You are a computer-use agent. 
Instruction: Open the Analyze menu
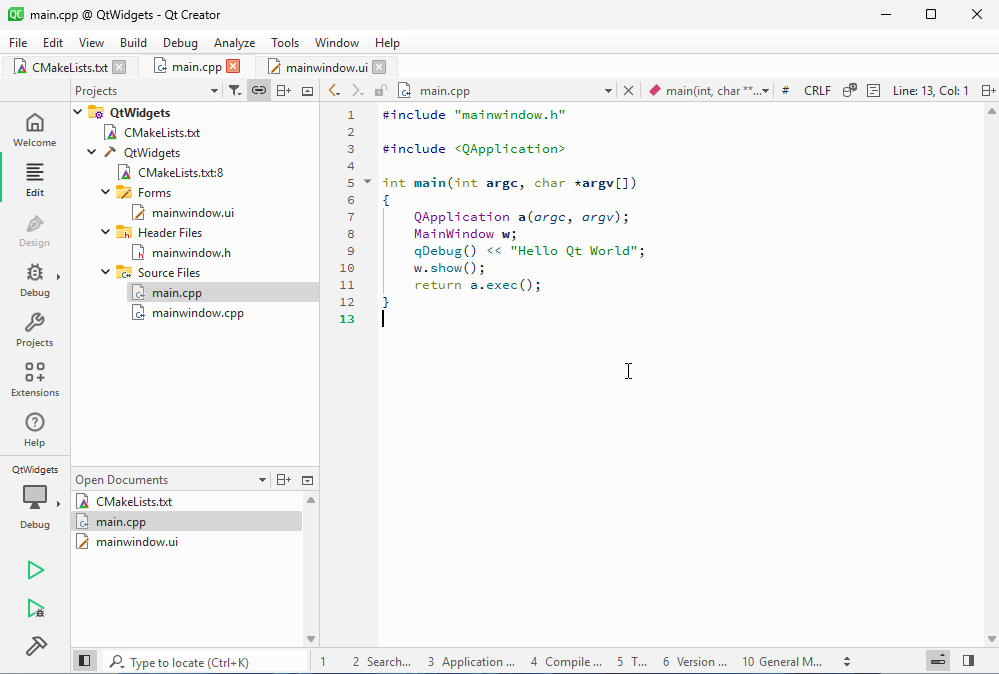(x=234, y=43)
